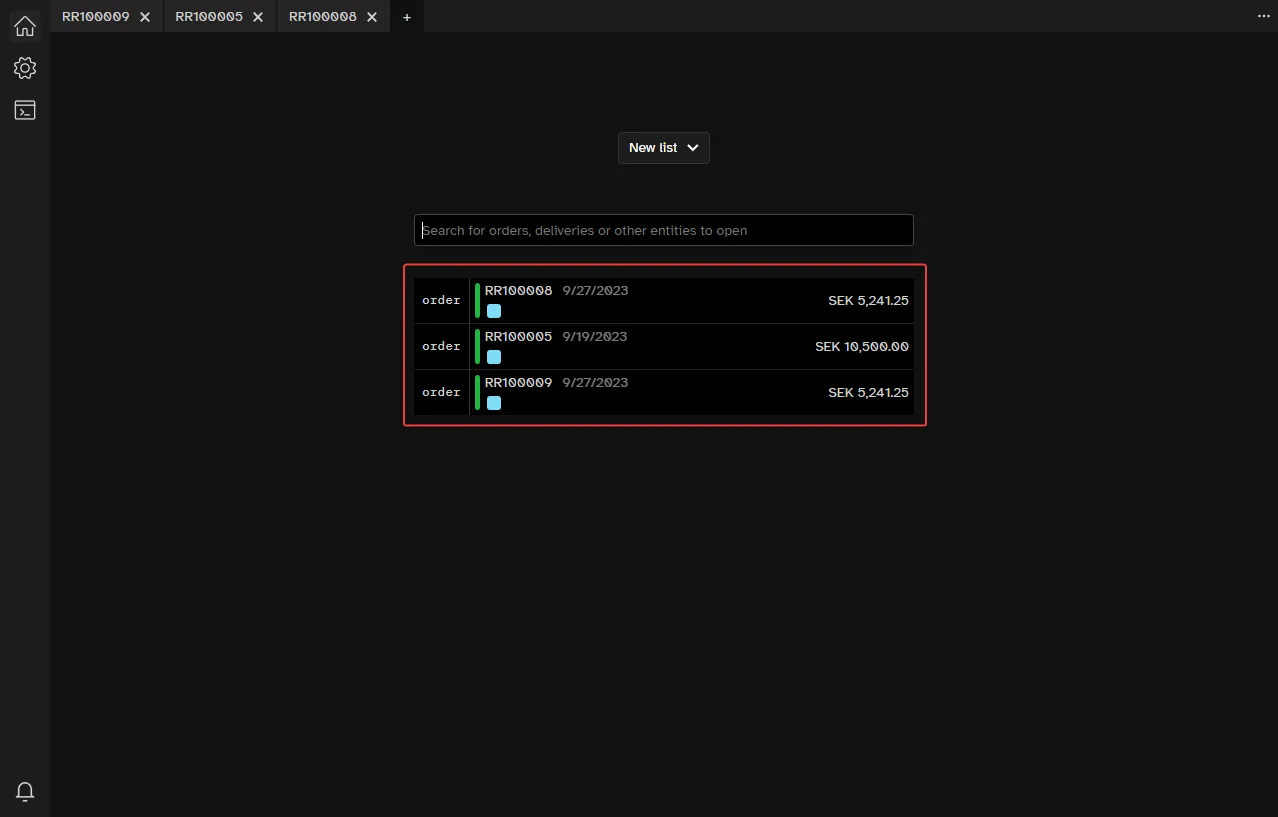This screenshot has height=817, width=1278.
Task: Open the terminal console panel icon
Action: (24, 110)
